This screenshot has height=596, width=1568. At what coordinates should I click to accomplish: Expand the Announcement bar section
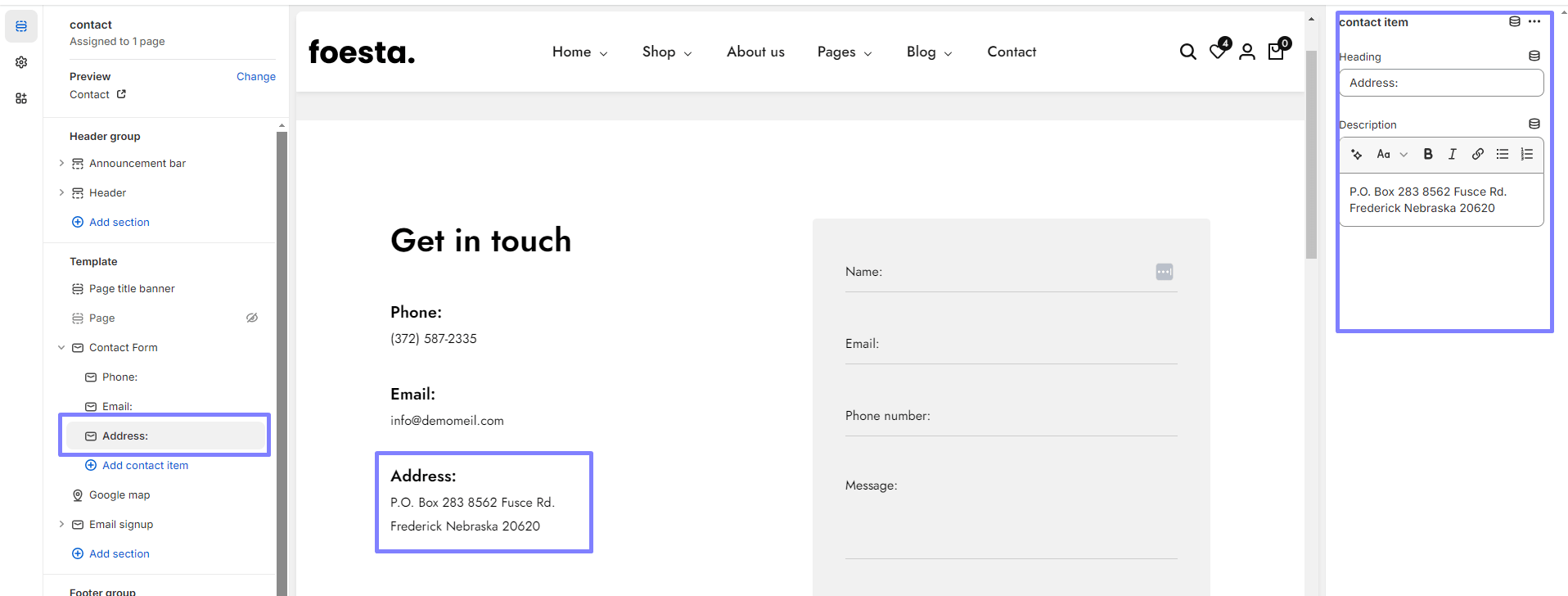[x=61, y=164]
